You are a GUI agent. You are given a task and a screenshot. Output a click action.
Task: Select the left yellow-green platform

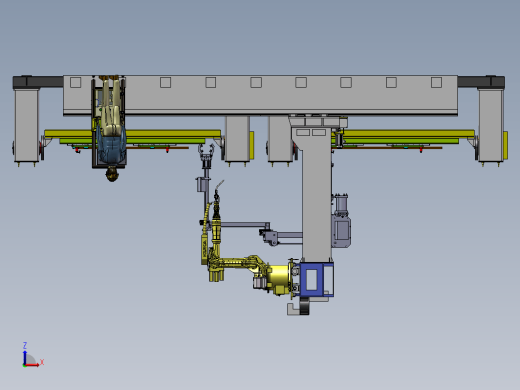pyautogui.click(x=133, y=137)
